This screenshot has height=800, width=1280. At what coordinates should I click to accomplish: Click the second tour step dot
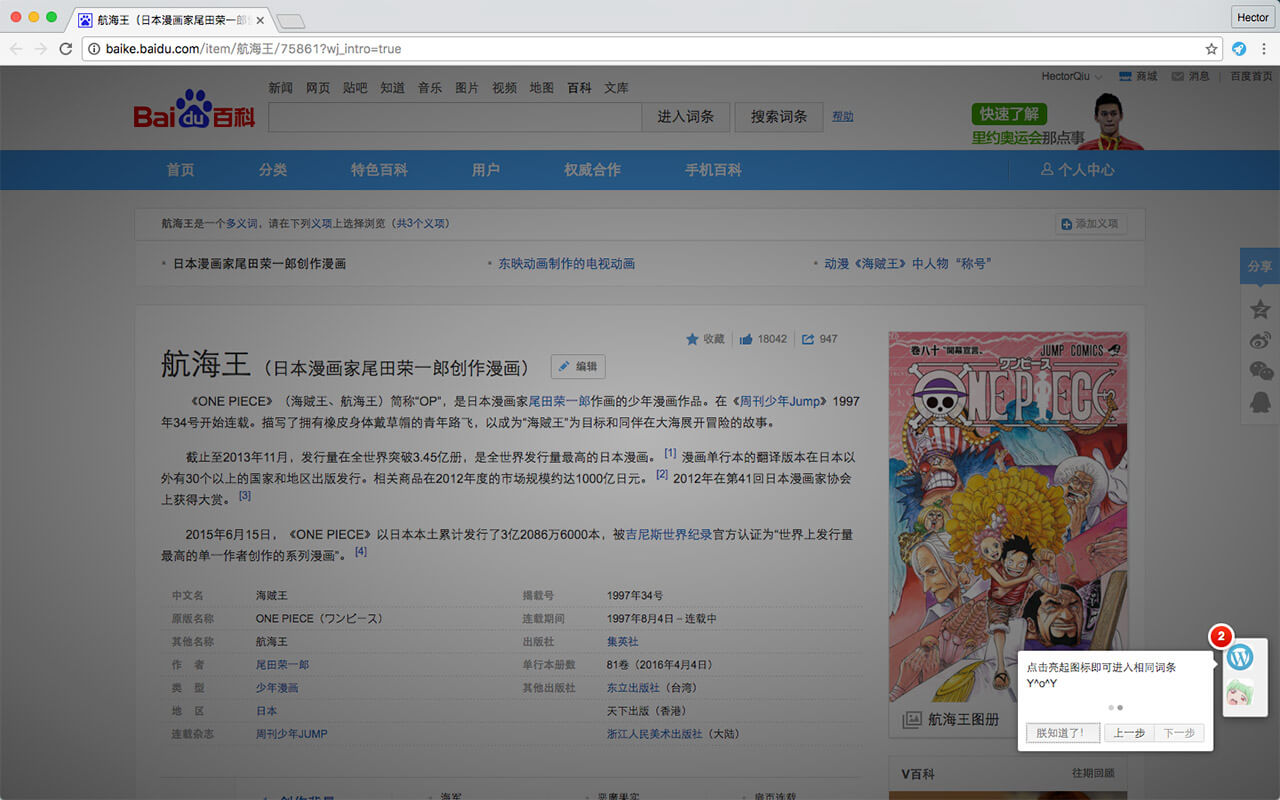[1120, 707]
